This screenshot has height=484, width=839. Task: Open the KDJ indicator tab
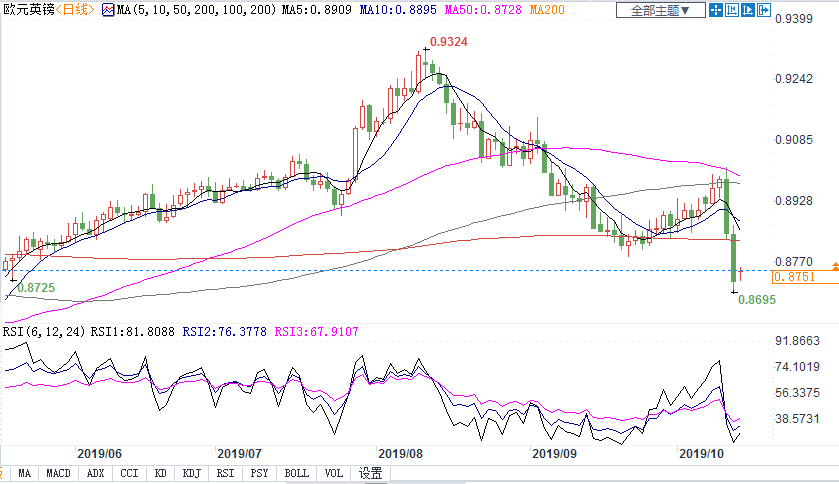pos(191,474)
